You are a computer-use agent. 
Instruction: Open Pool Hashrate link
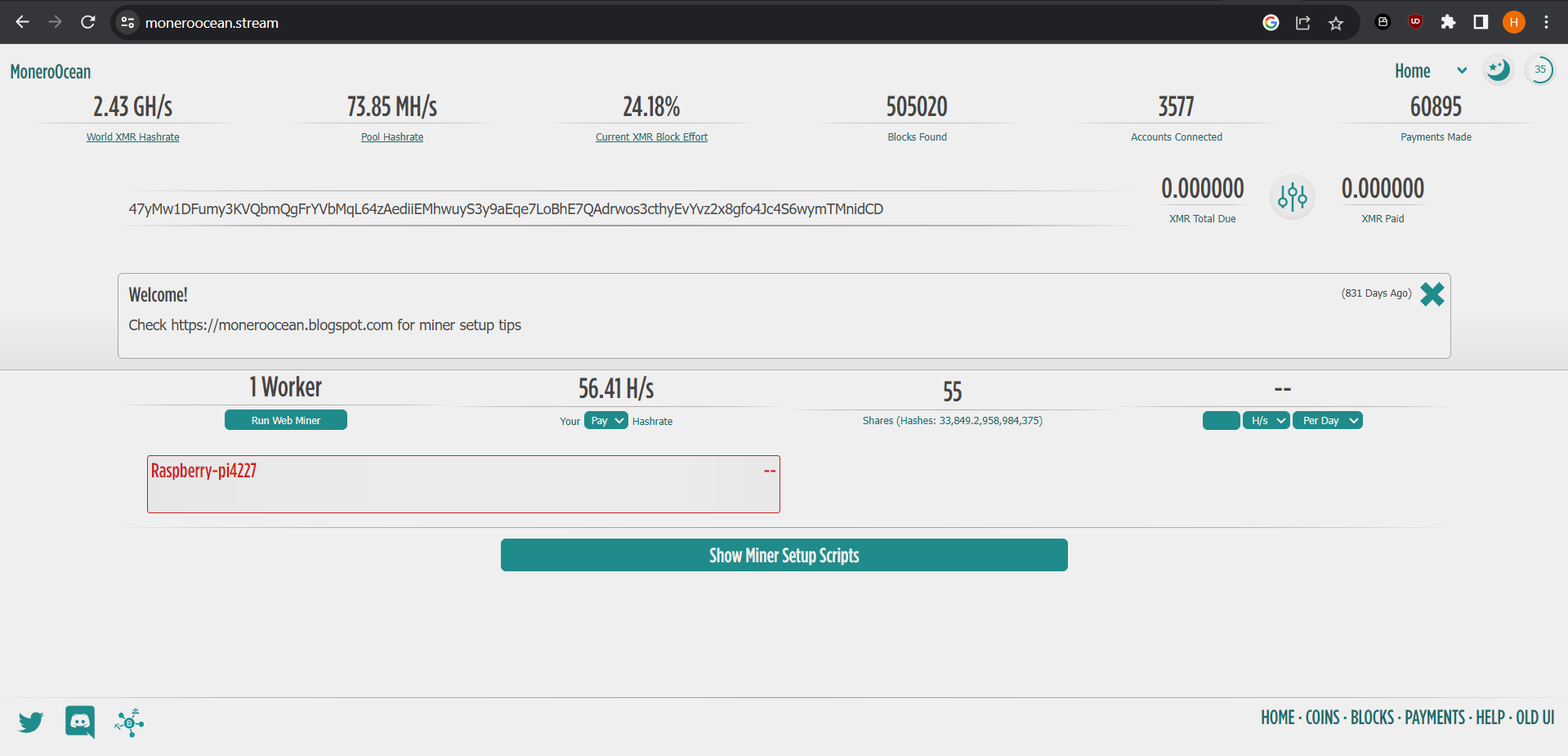point(392,137)
